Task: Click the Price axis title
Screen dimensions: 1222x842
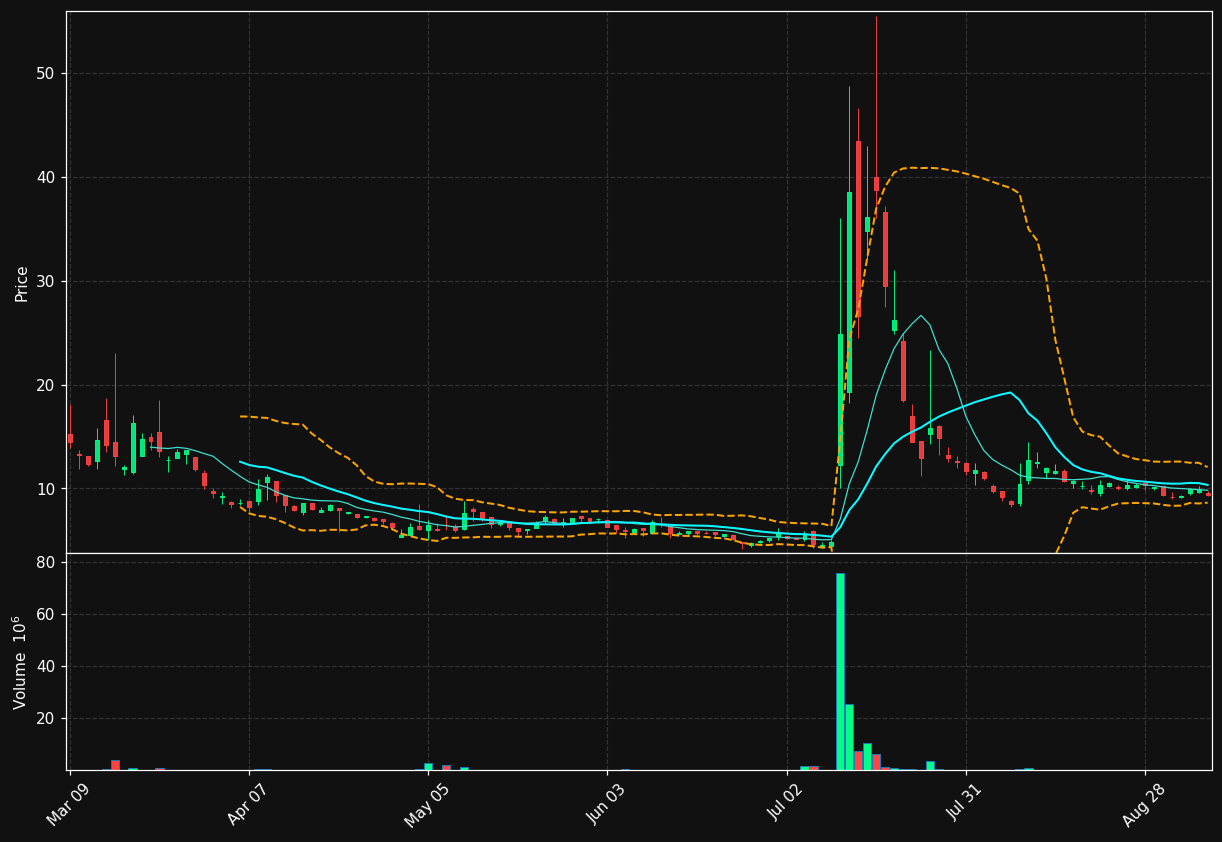Action: pyautogui.click(x=21, y=283)
